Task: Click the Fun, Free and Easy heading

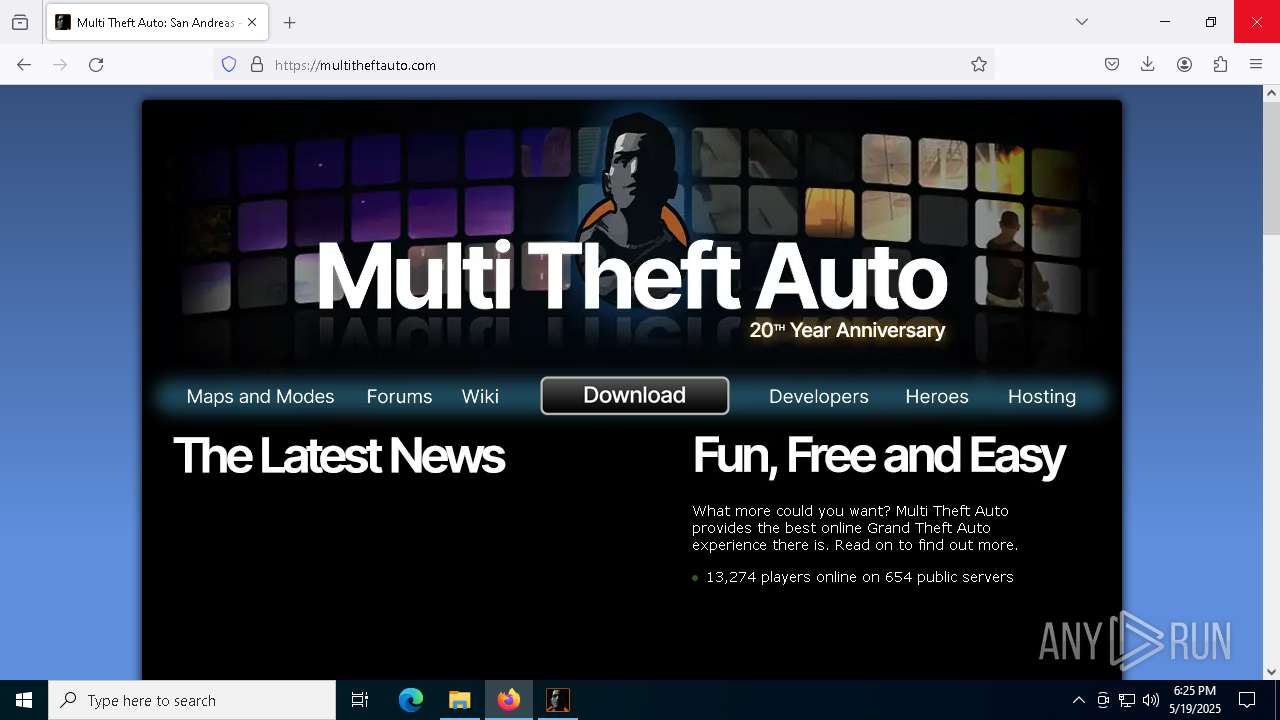Action: coord(878,456)
